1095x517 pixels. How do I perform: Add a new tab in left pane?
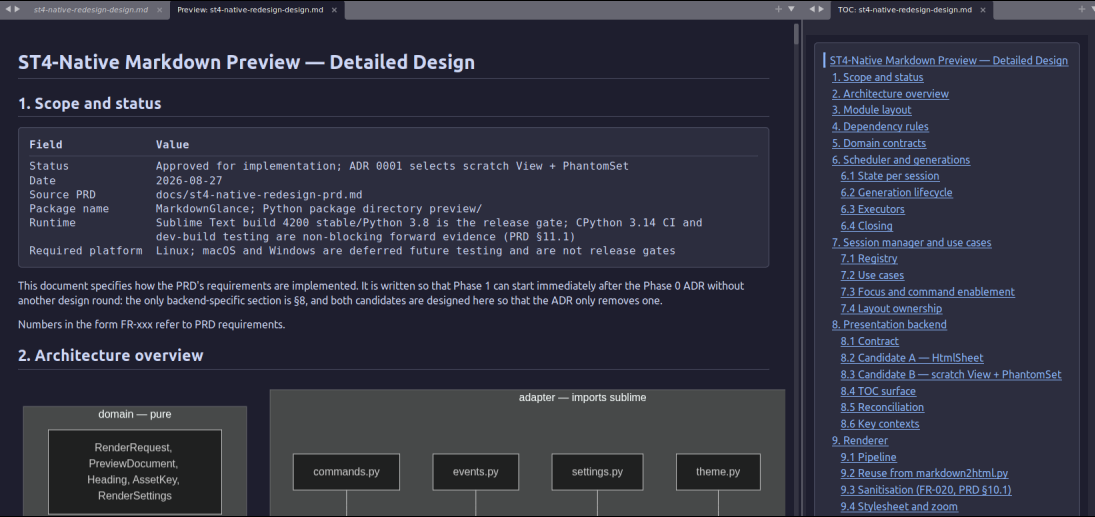[779, 9]
